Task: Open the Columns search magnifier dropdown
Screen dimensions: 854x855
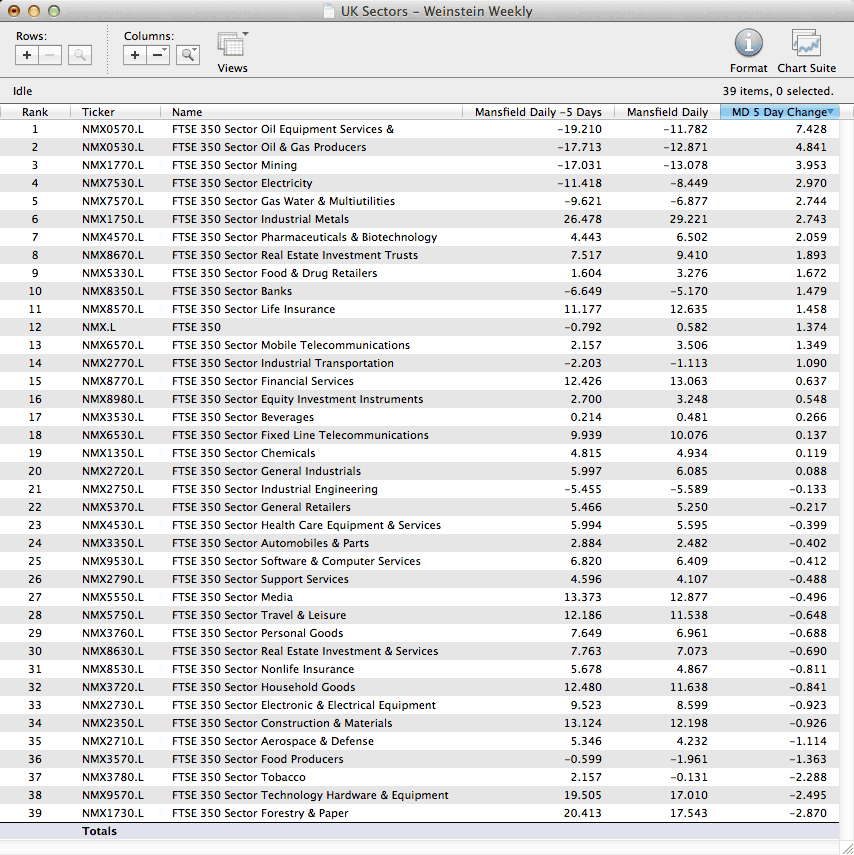Action: 187,55
